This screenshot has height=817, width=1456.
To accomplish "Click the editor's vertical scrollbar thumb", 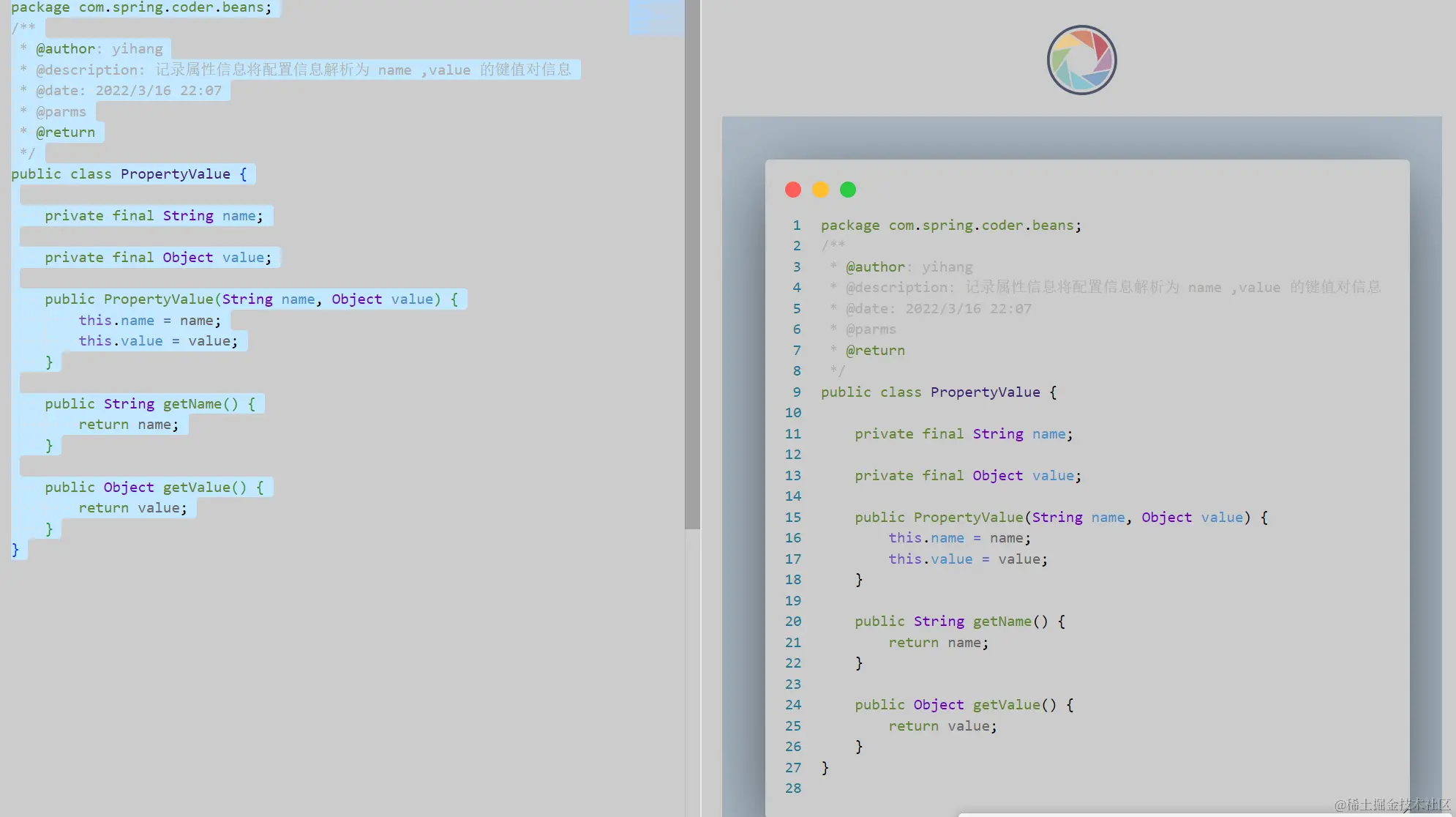I will click(x=692, y=264).
